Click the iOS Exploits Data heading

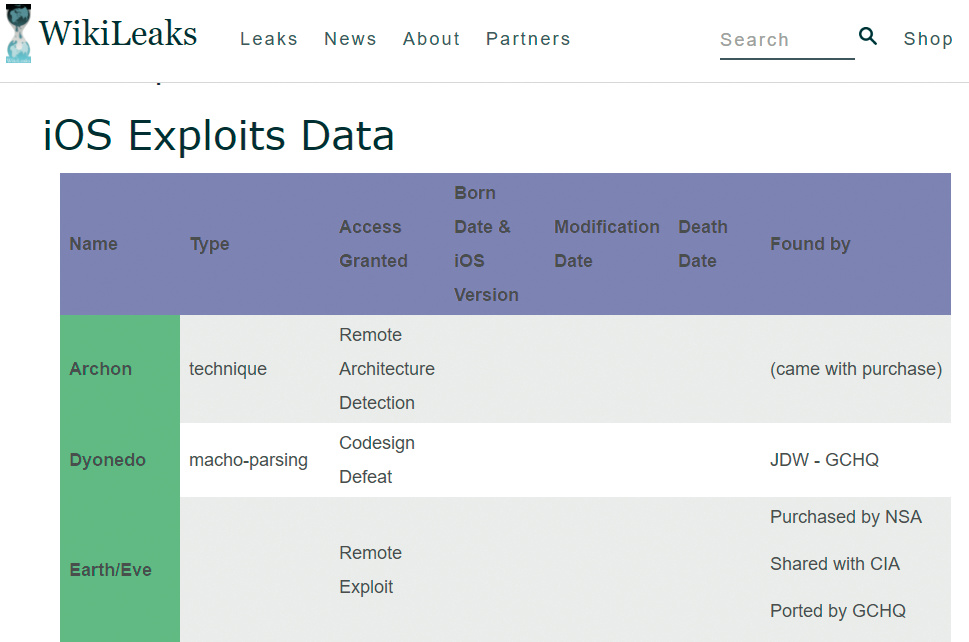(x=219, y=136)
